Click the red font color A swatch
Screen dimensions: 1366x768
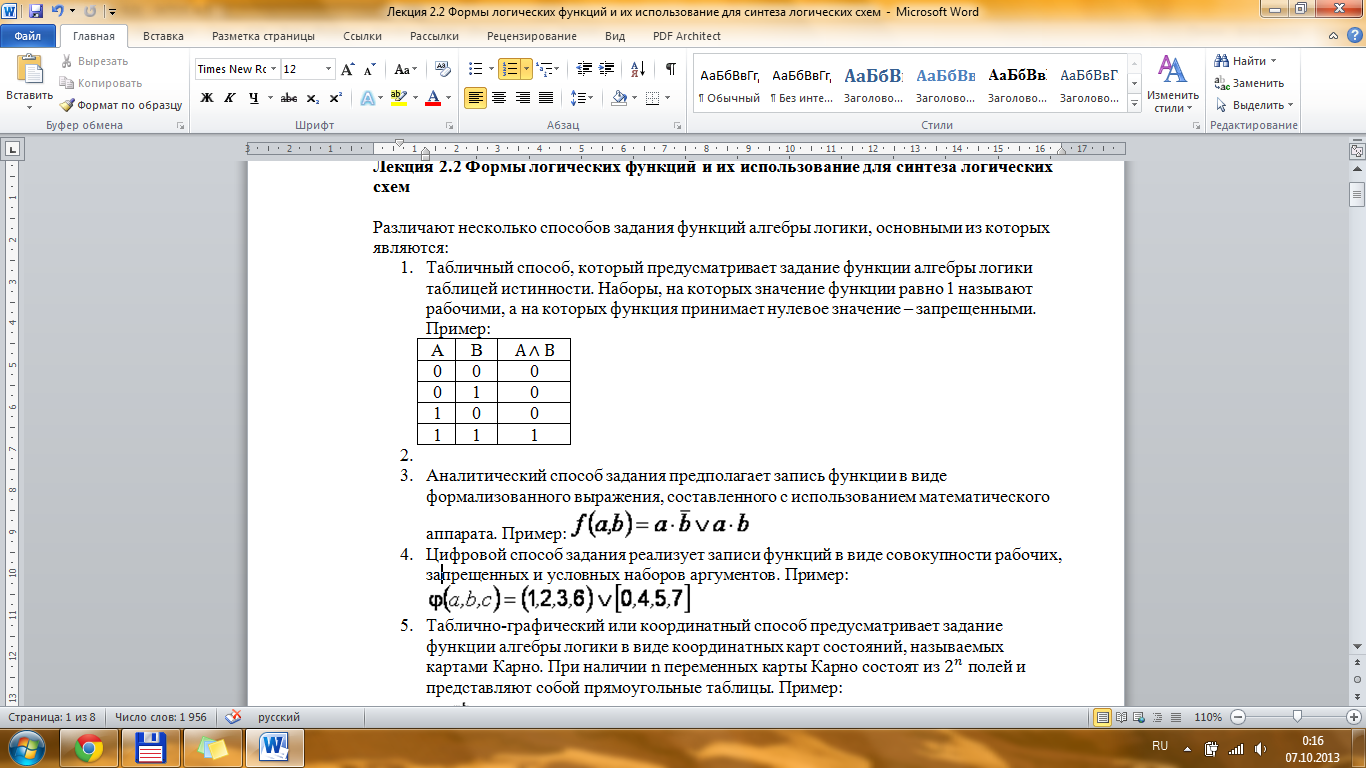[433, 97]
